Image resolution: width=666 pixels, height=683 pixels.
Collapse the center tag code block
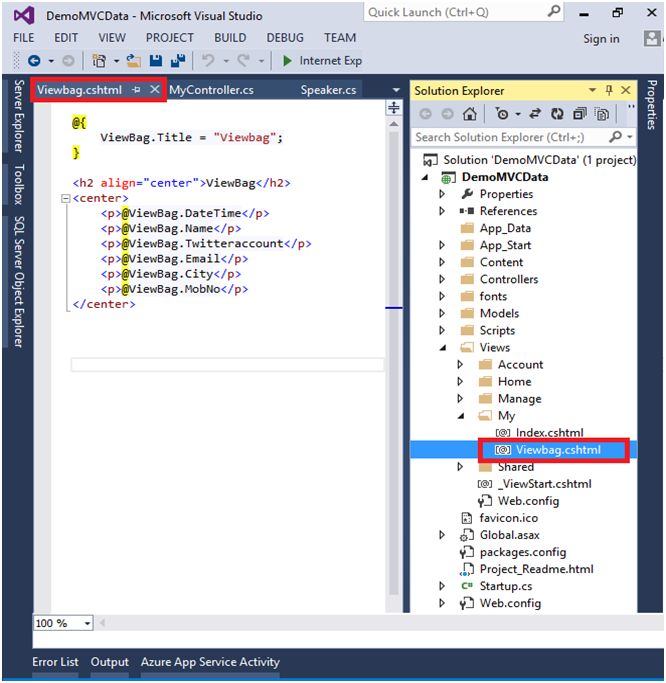click(x=65, y=199)
